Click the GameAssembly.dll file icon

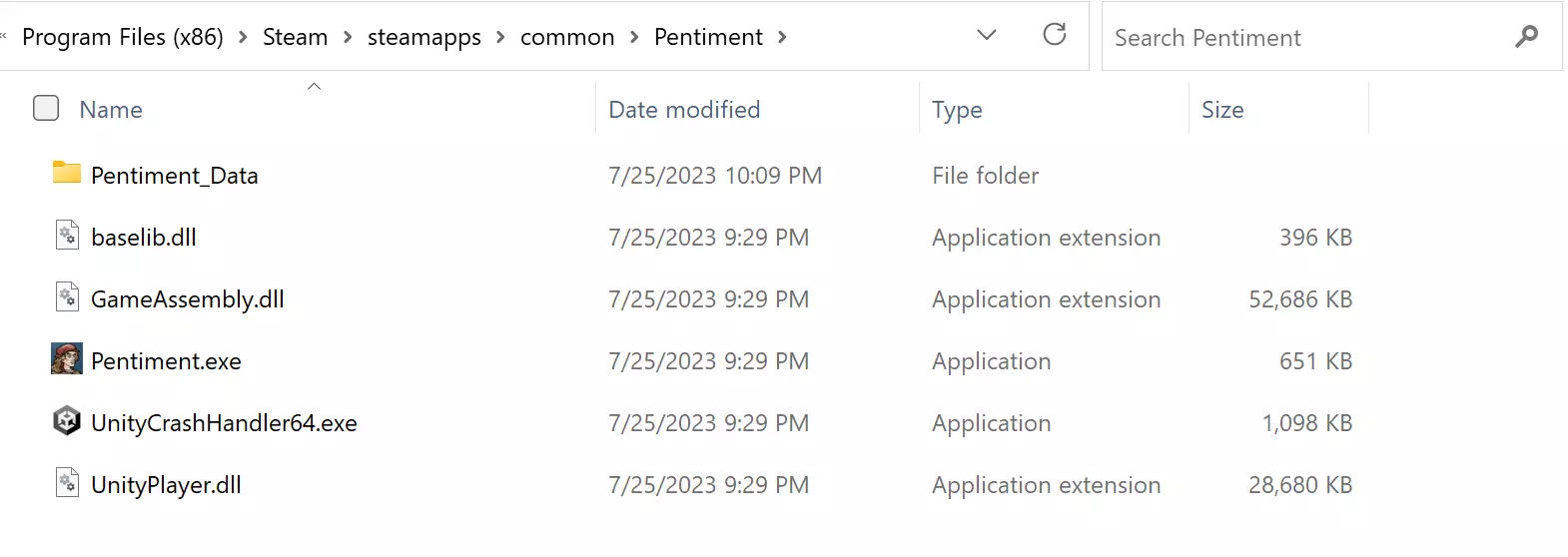coord(67,297)
